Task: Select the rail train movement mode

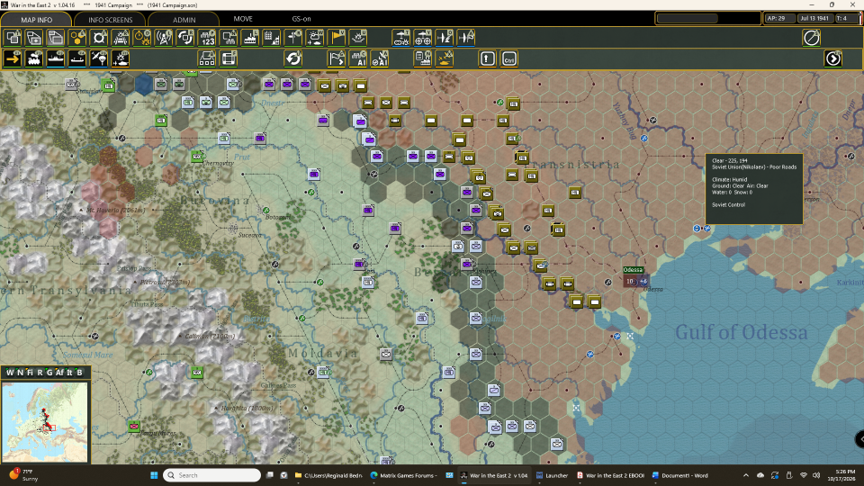Action: point(34,58)
